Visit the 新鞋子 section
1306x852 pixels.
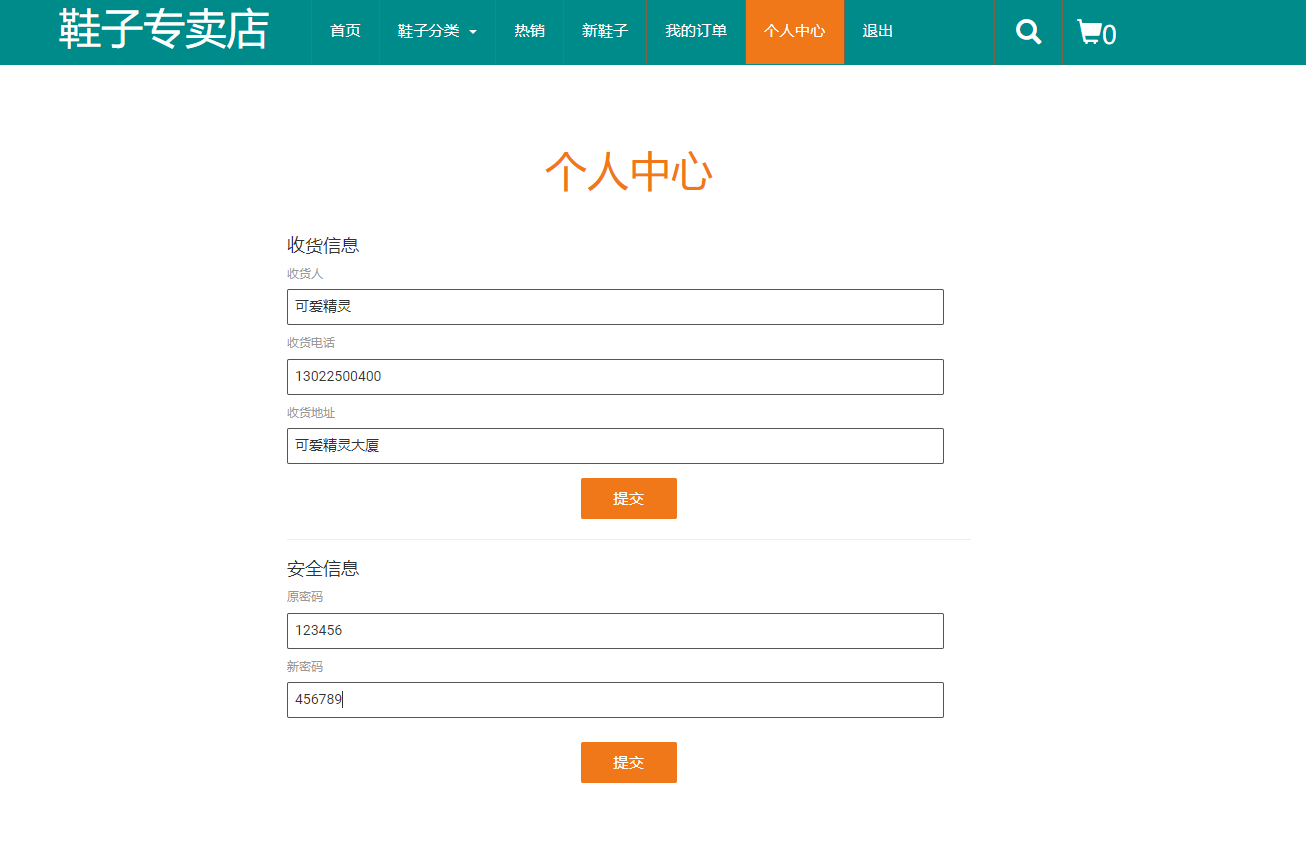[604, 31]
